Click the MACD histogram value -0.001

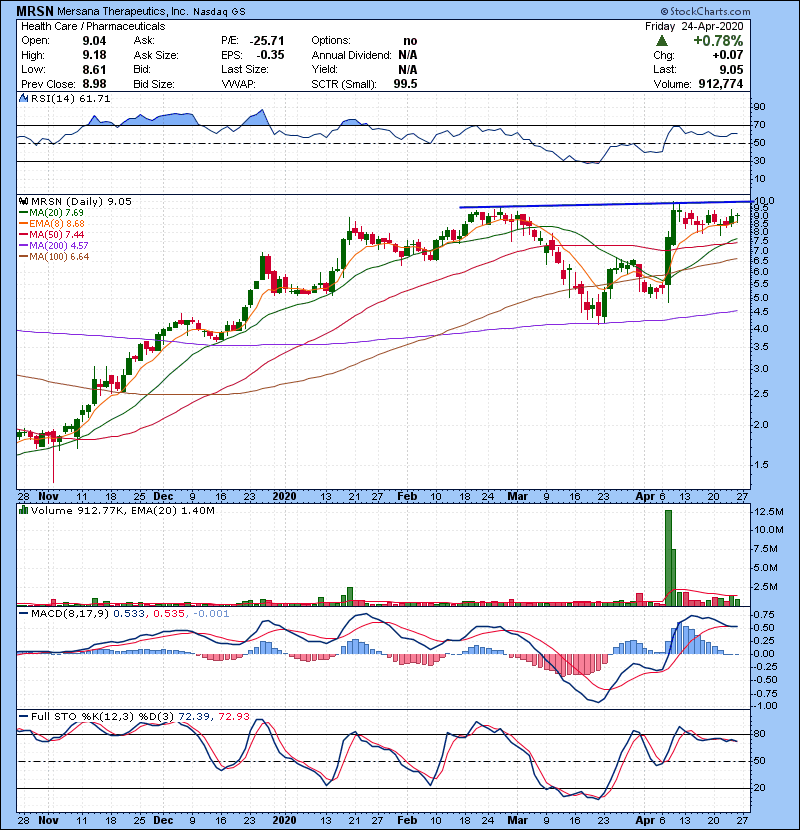211,614
